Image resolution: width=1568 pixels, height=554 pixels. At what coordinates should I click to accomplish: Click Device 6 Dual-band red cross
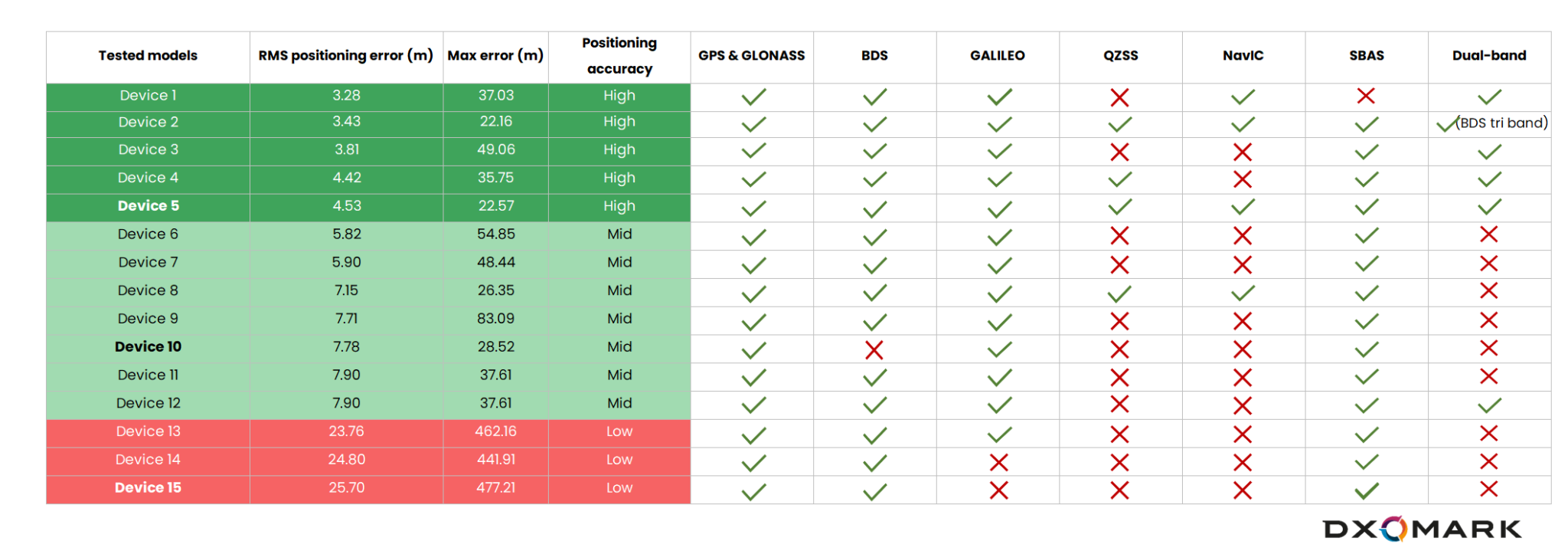click(x=1488, y=234)
